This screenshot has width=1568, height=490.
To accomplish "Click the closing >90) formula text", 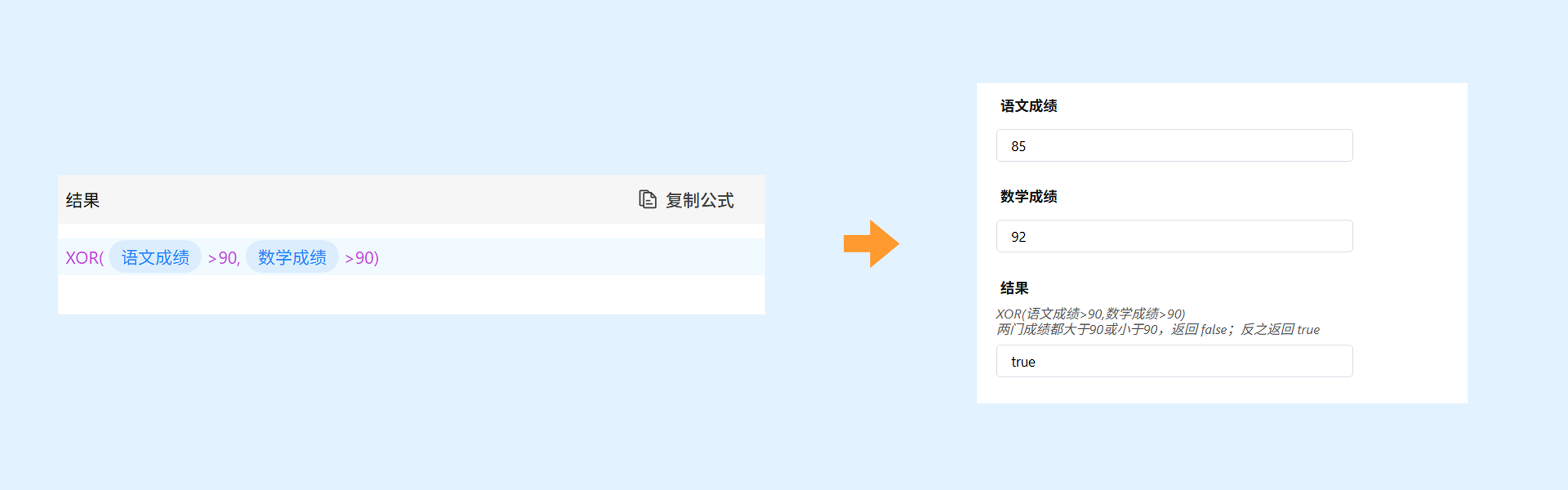I will tap(361, 258).
